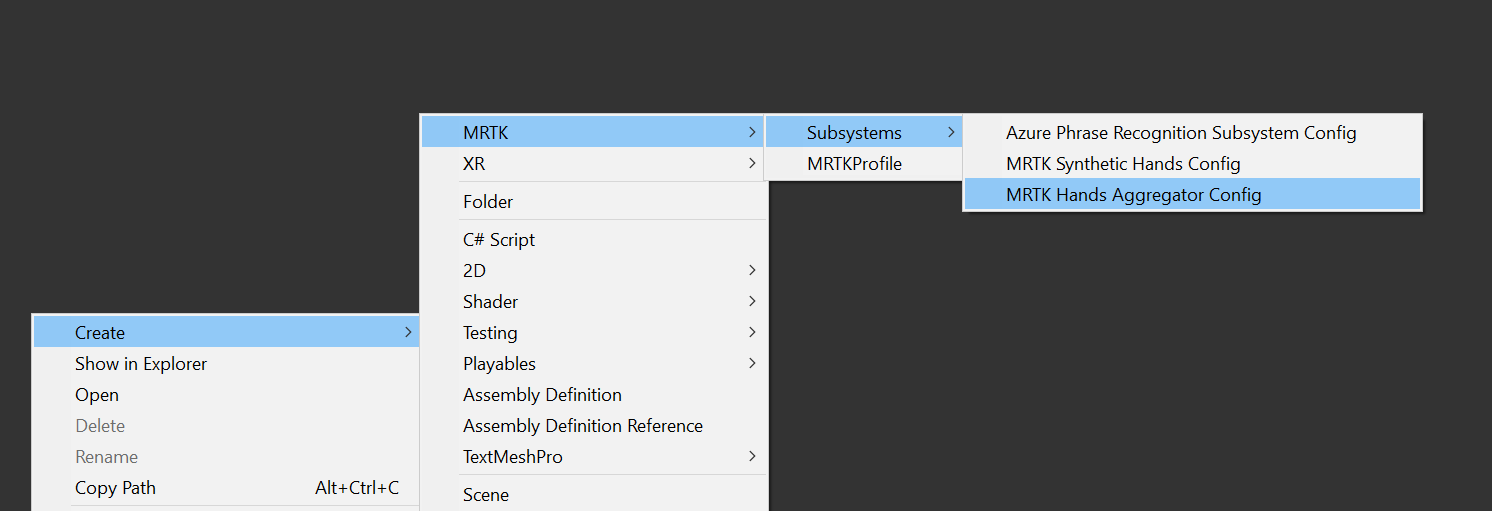This screenshot has width=1492, height=511.
Task: Select Copy Path entry
Action: tap(226, 487)
